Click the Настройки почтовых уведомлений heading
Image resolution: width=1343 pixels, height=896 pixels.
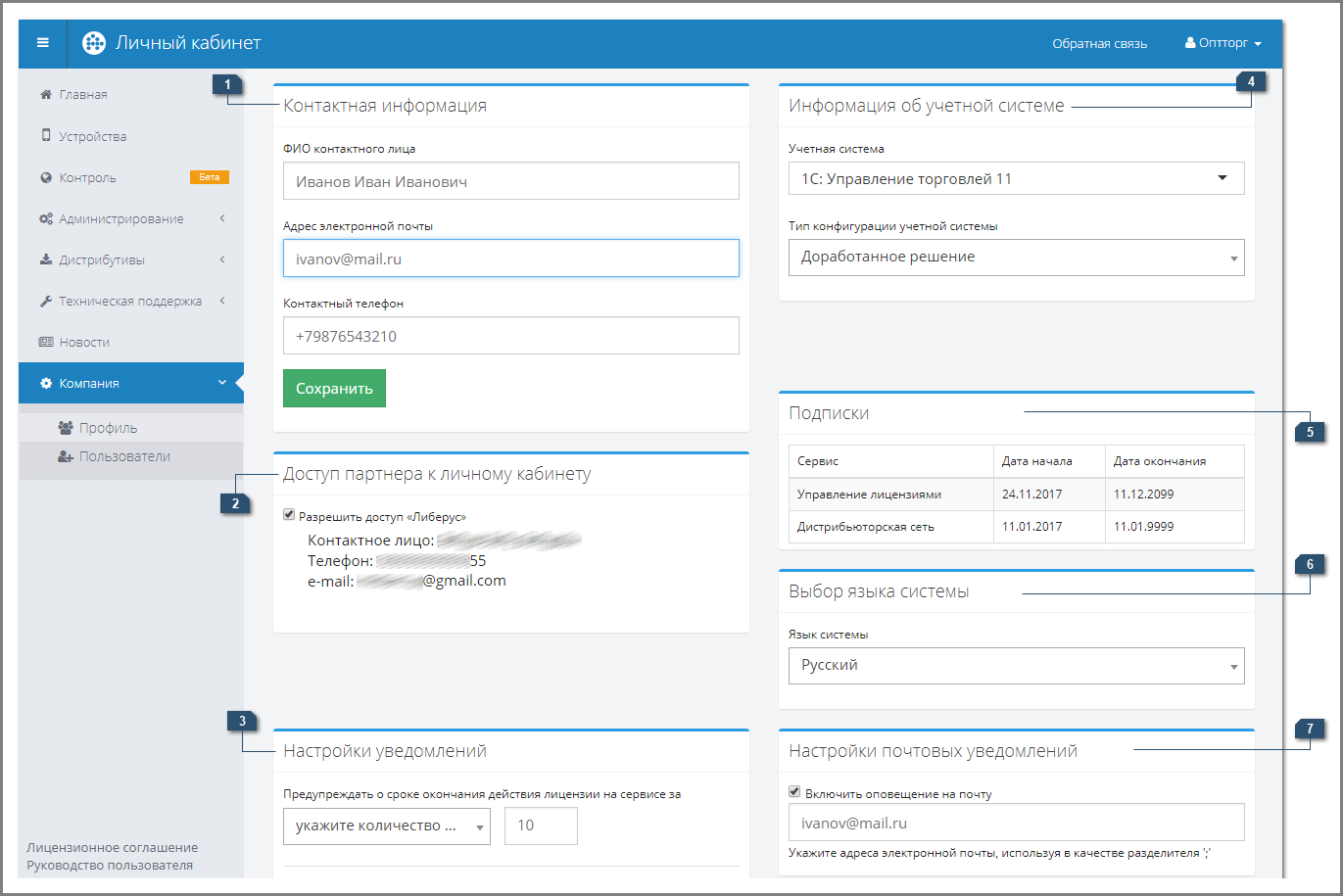tap(933, 751)
